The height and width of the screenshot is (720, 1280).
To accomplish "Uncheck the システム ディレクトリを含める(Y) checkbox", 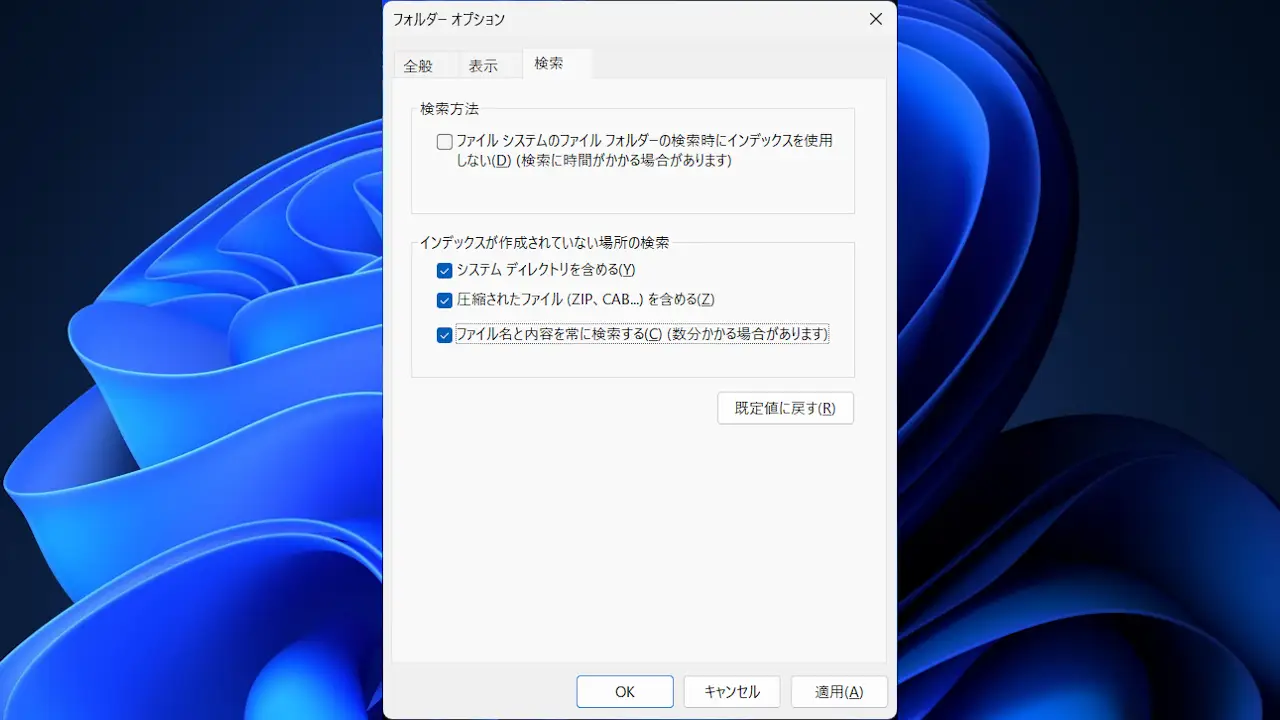I will [445, 270].
